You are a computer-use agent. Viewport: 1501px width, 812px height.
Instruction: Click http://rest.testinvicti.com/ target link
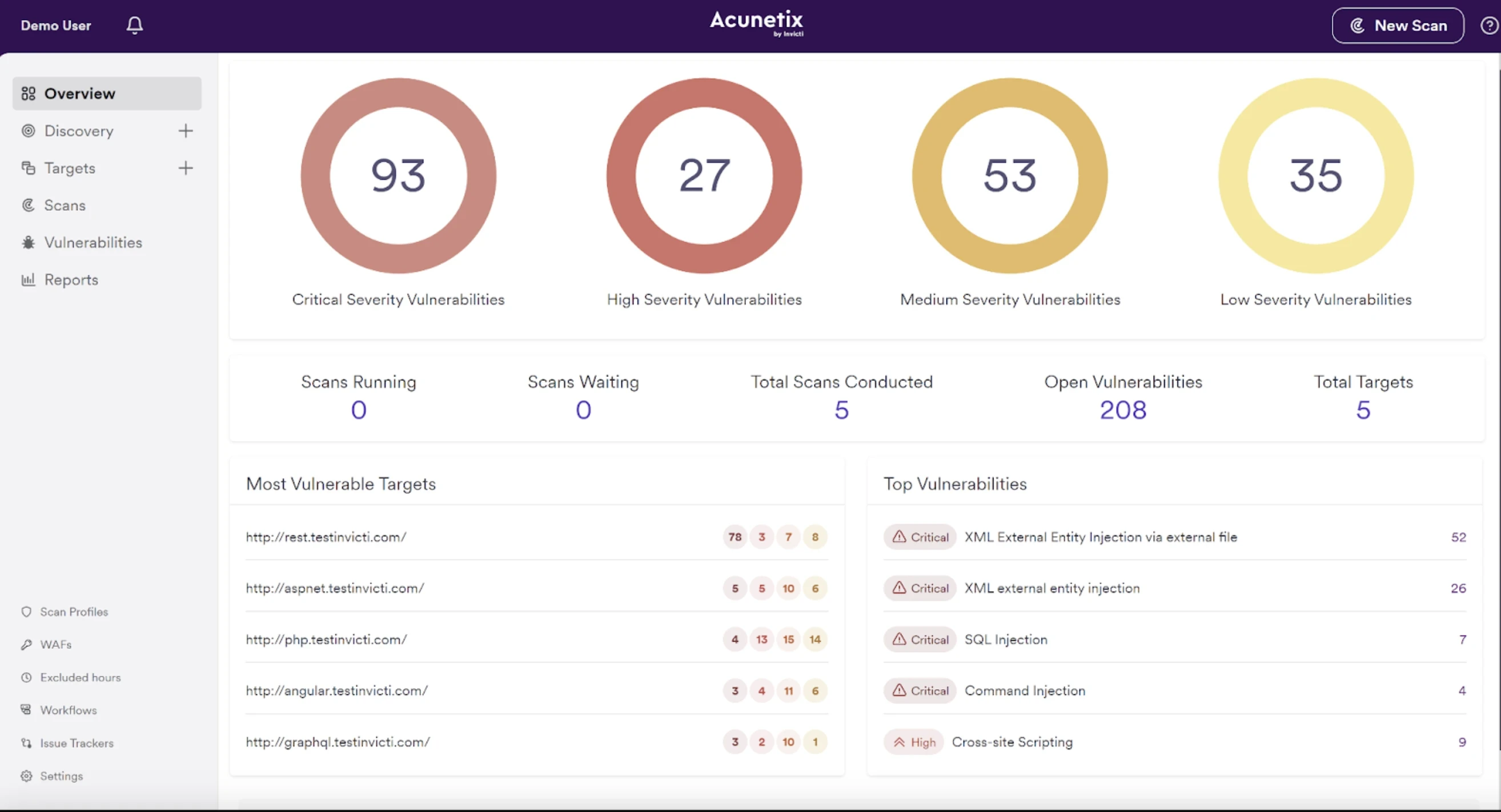[325, 537]
